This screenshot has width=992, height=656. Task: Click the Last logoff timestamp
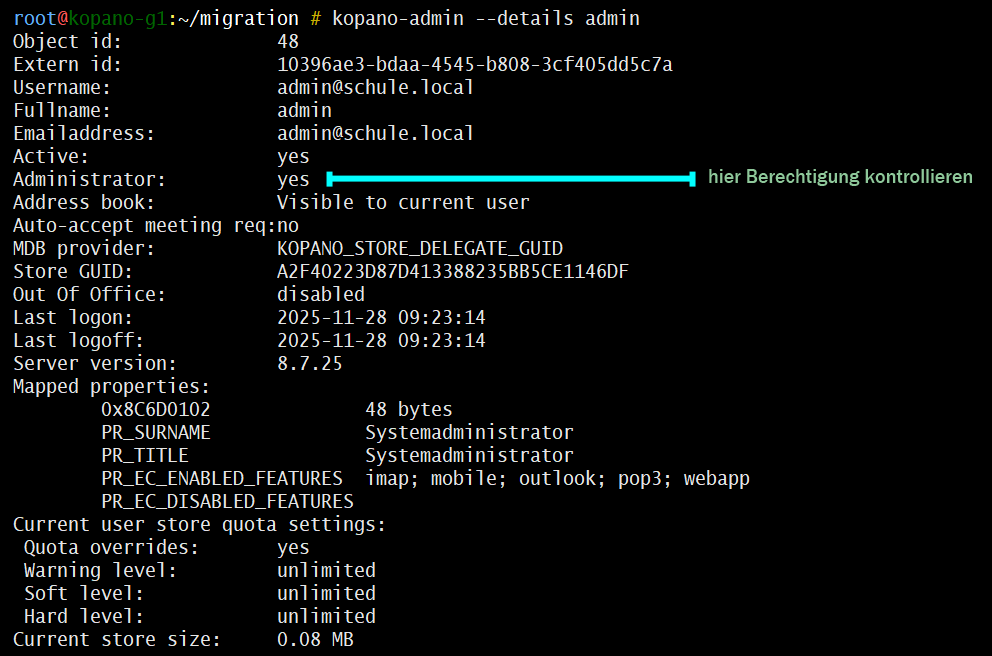[381, 341]
